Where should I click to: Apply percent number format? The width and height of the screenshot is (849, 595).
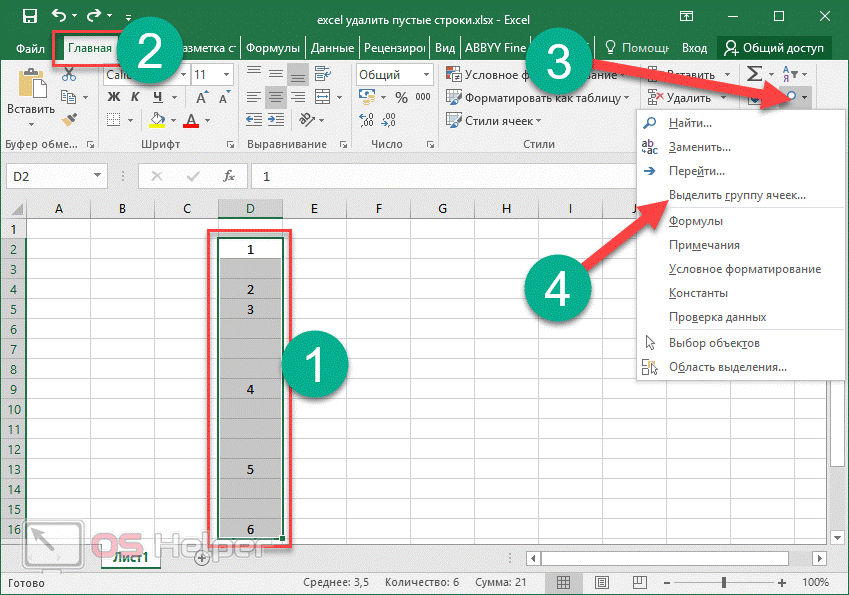coord(401,97)
